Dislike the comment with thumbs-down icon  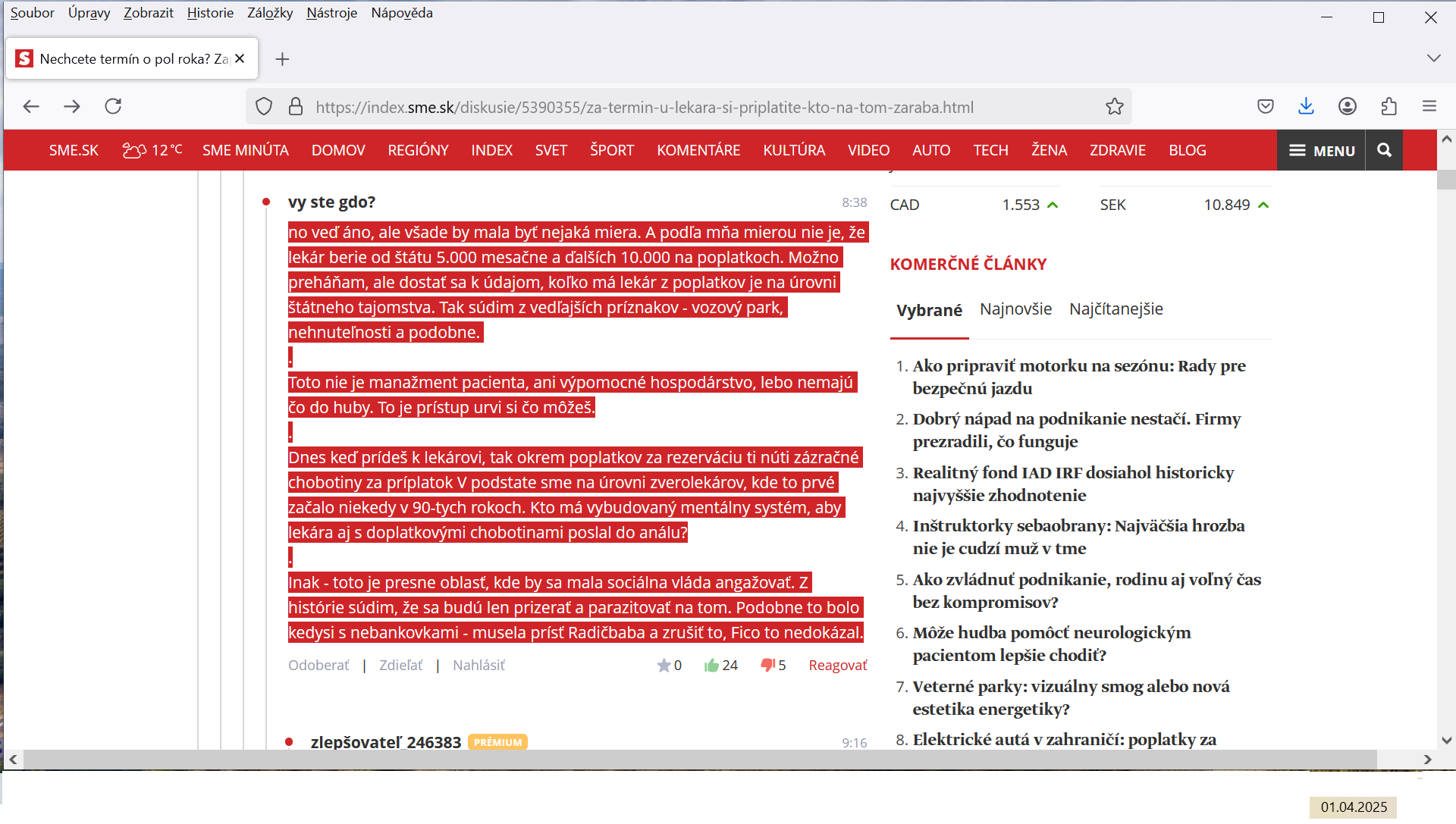[767, 666]
